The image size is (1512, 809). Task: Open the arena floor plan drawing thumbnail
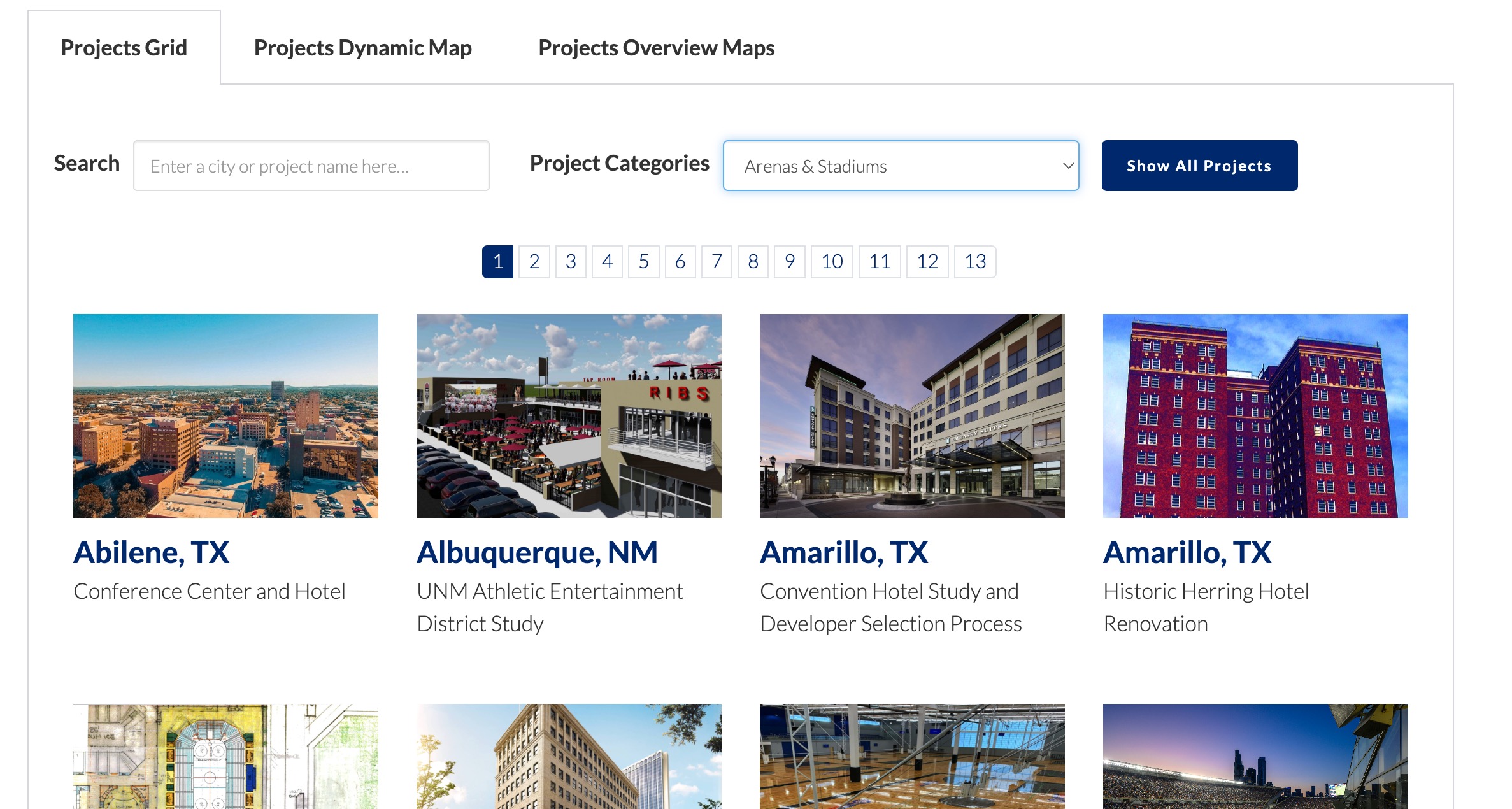click(x=225, y=756)
